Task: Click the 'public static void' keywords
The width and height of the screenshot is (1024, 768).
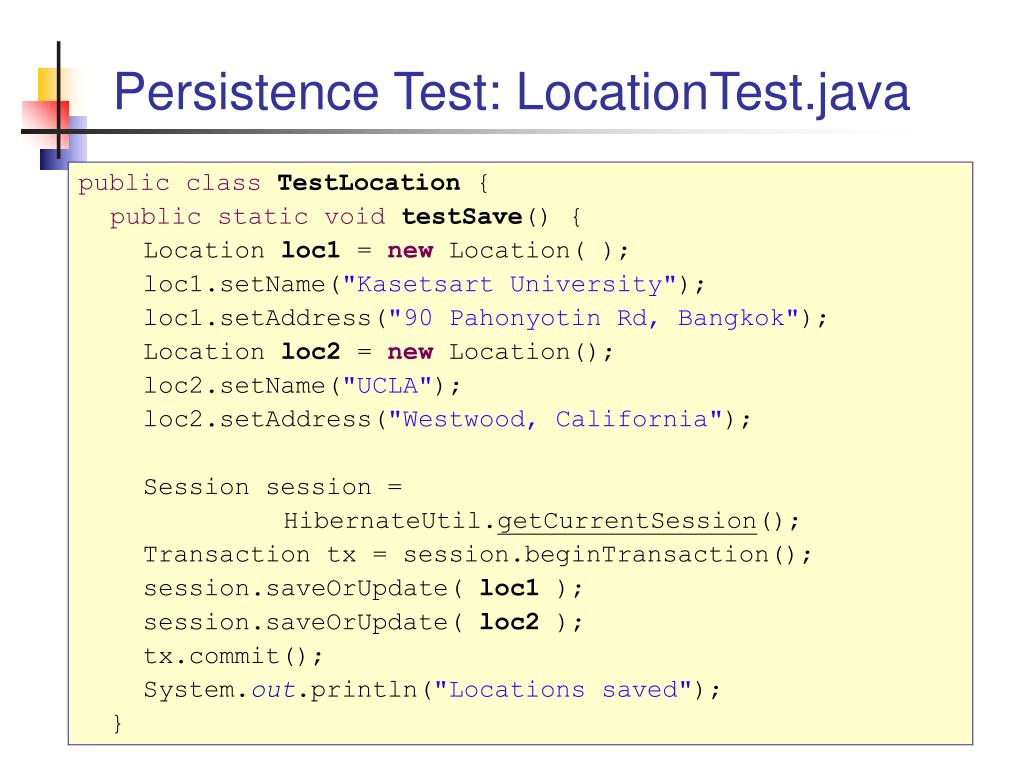Action: (248, 217)
